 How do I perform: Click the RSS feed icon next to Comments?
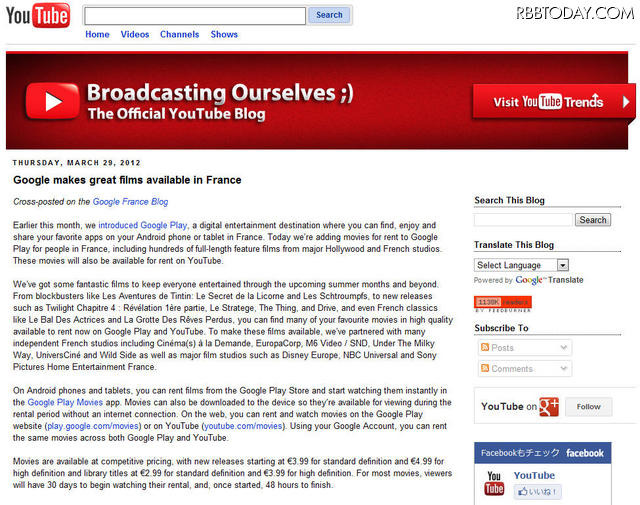[x=485, y=368]
